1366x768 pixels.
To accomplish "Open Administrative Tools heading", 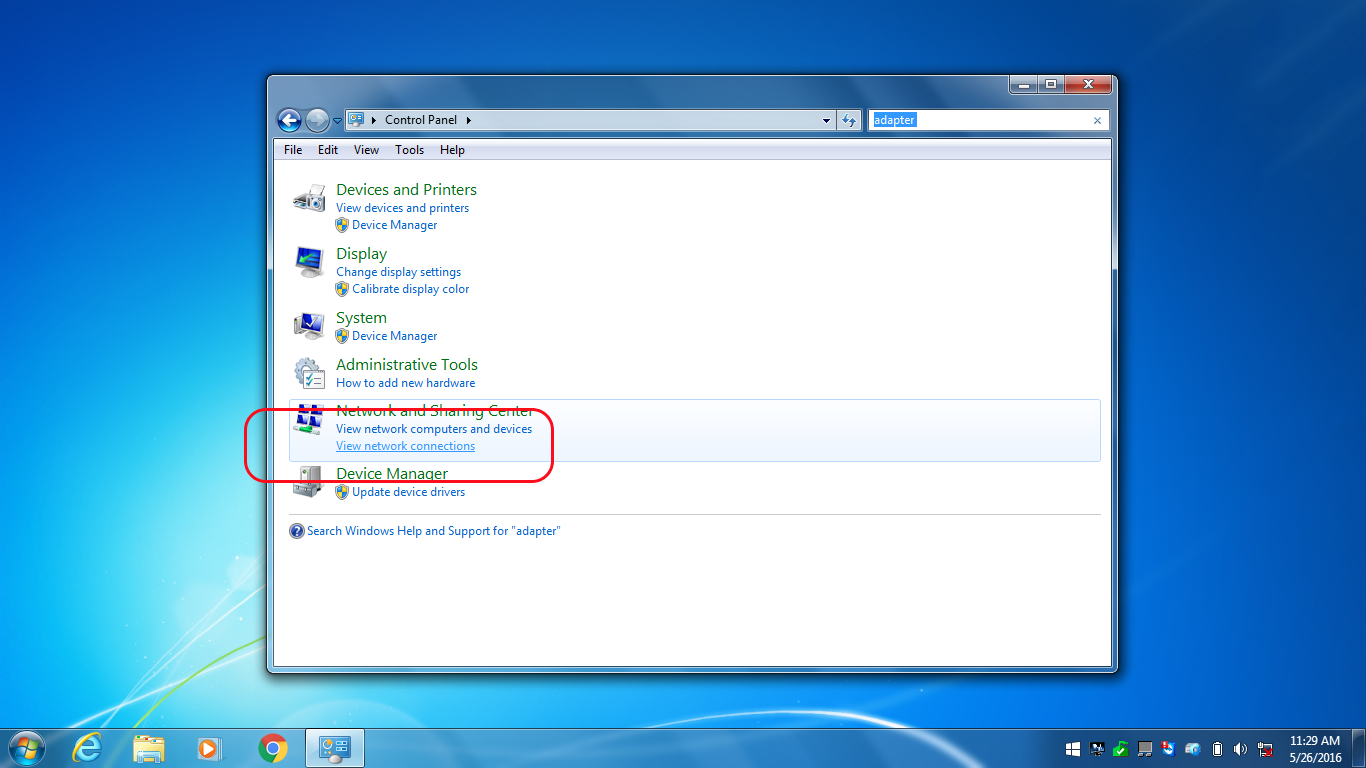I will click(407, 365).
